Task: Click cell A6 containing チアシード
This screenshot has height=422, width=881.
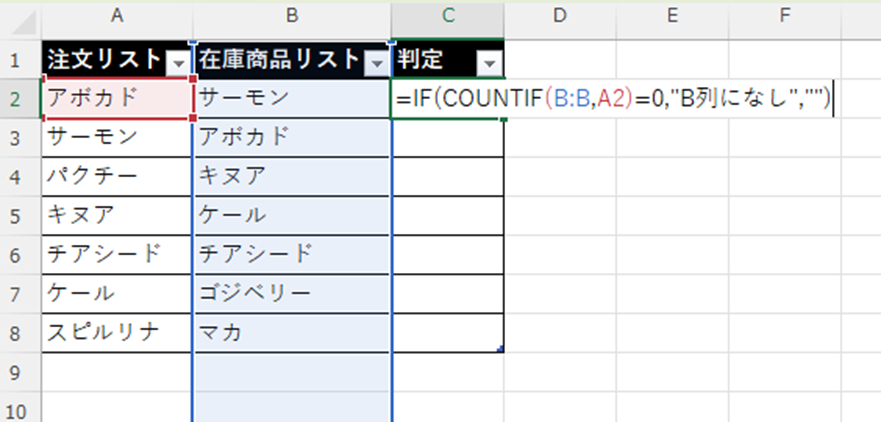Action: (117, 254)
